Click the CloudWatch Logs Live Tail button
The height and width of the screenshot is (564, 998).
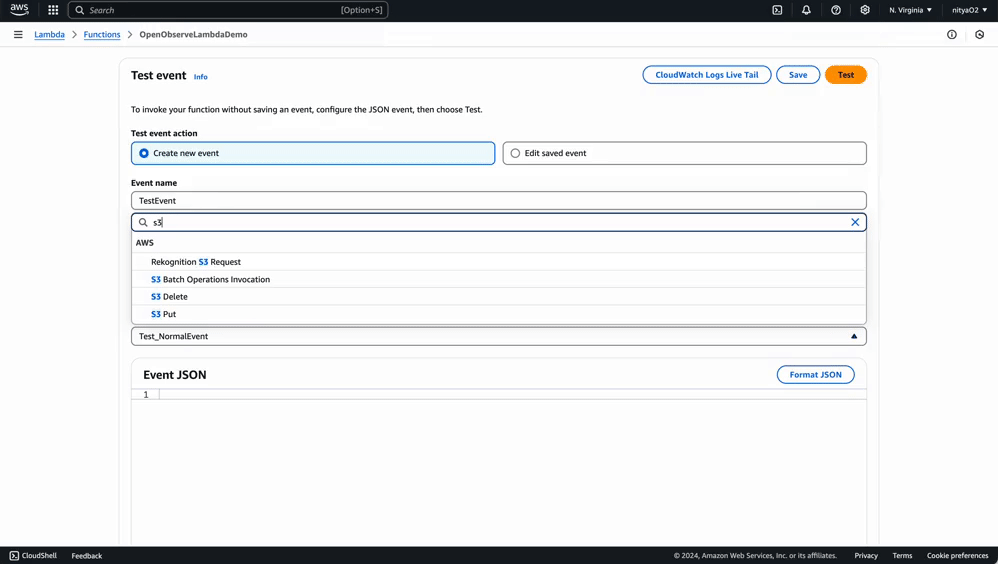tap(706, 75)
